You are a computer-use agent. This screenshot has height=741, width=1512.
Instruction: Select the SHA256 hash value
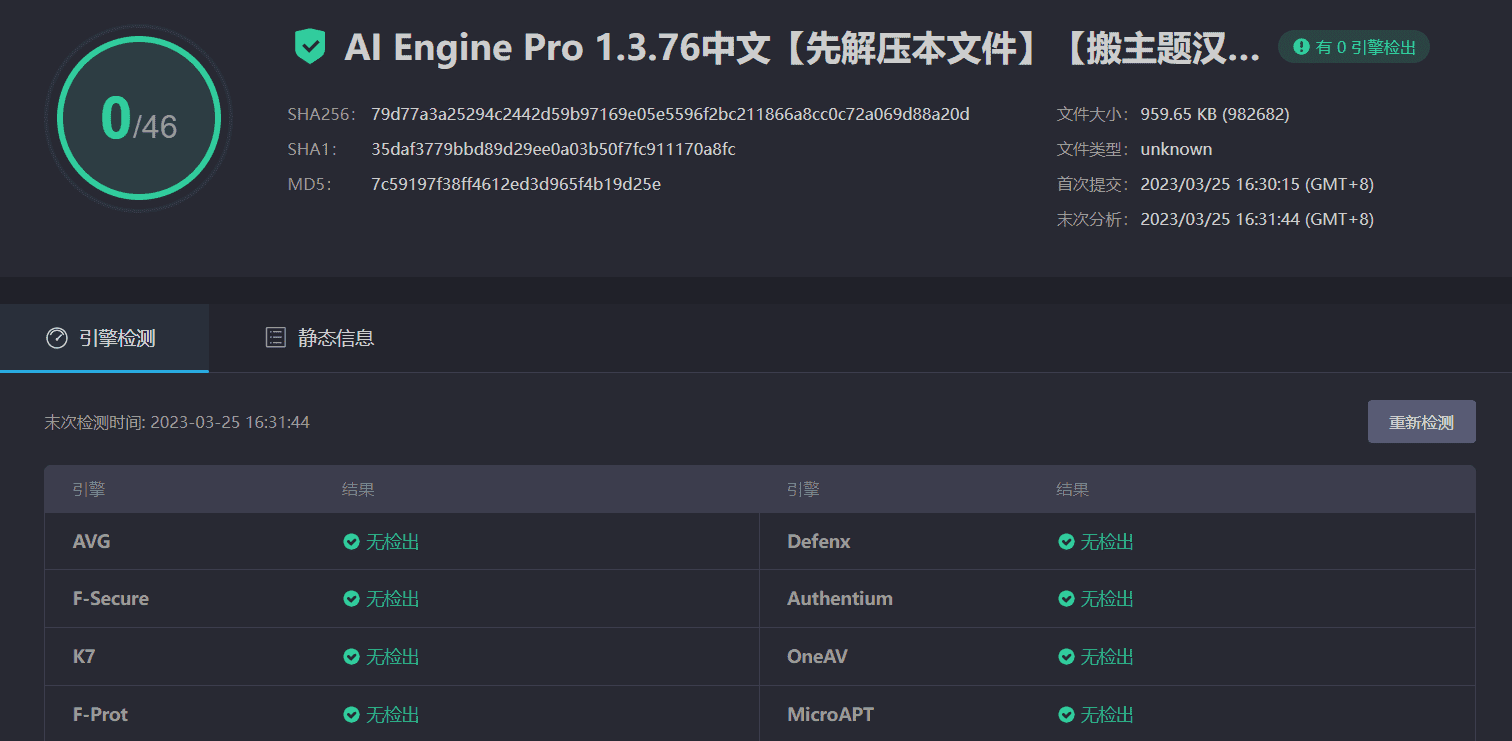click(x=670, y=114)
